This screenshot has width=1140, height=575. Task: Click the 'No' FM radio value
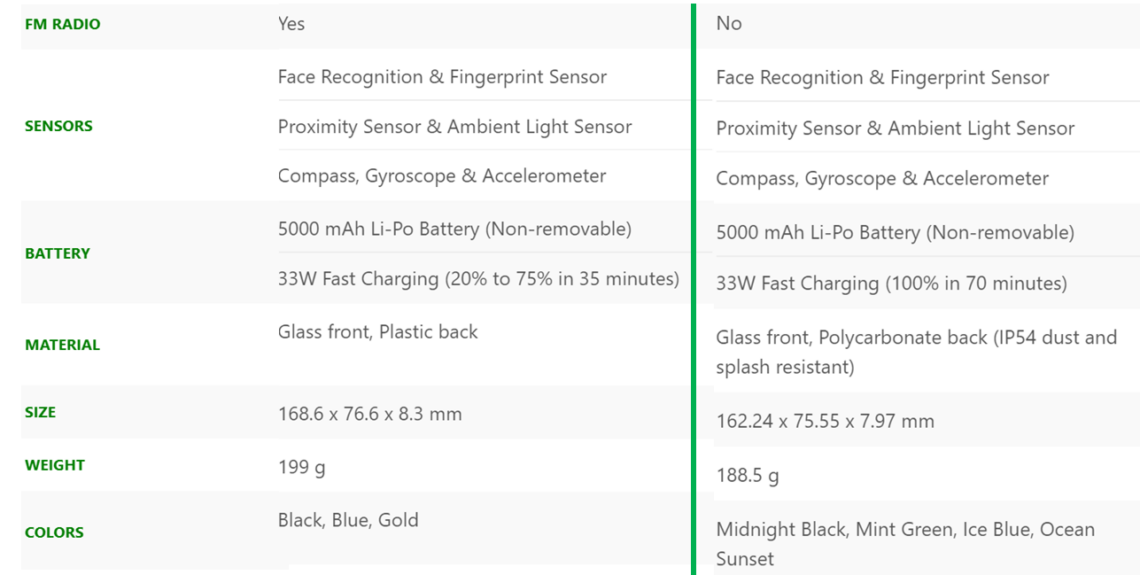click(728, 23)
